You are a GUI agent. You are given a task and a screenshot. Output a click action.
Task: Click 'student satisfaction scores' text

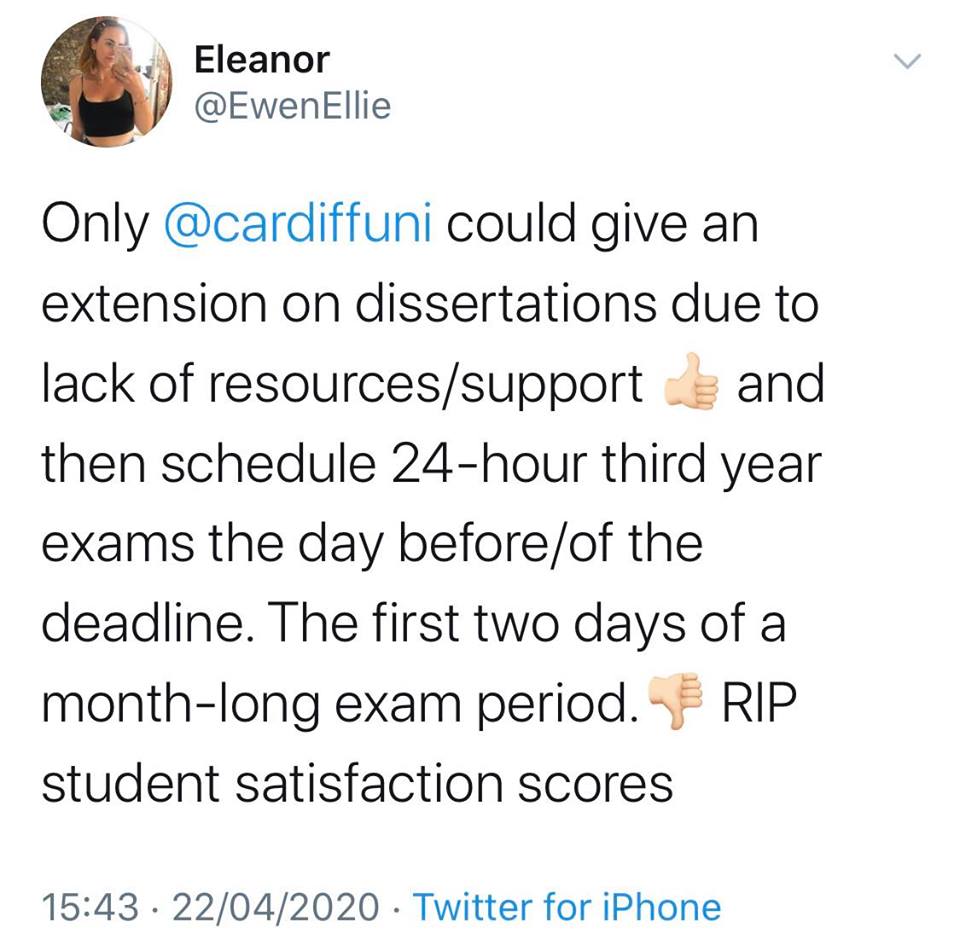pos(358,783)
